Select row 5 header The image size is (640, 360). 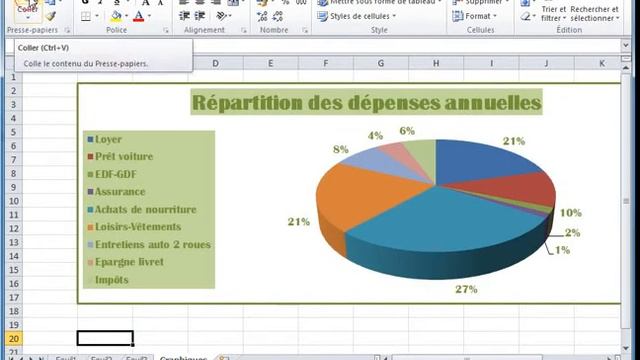(13, 132)
